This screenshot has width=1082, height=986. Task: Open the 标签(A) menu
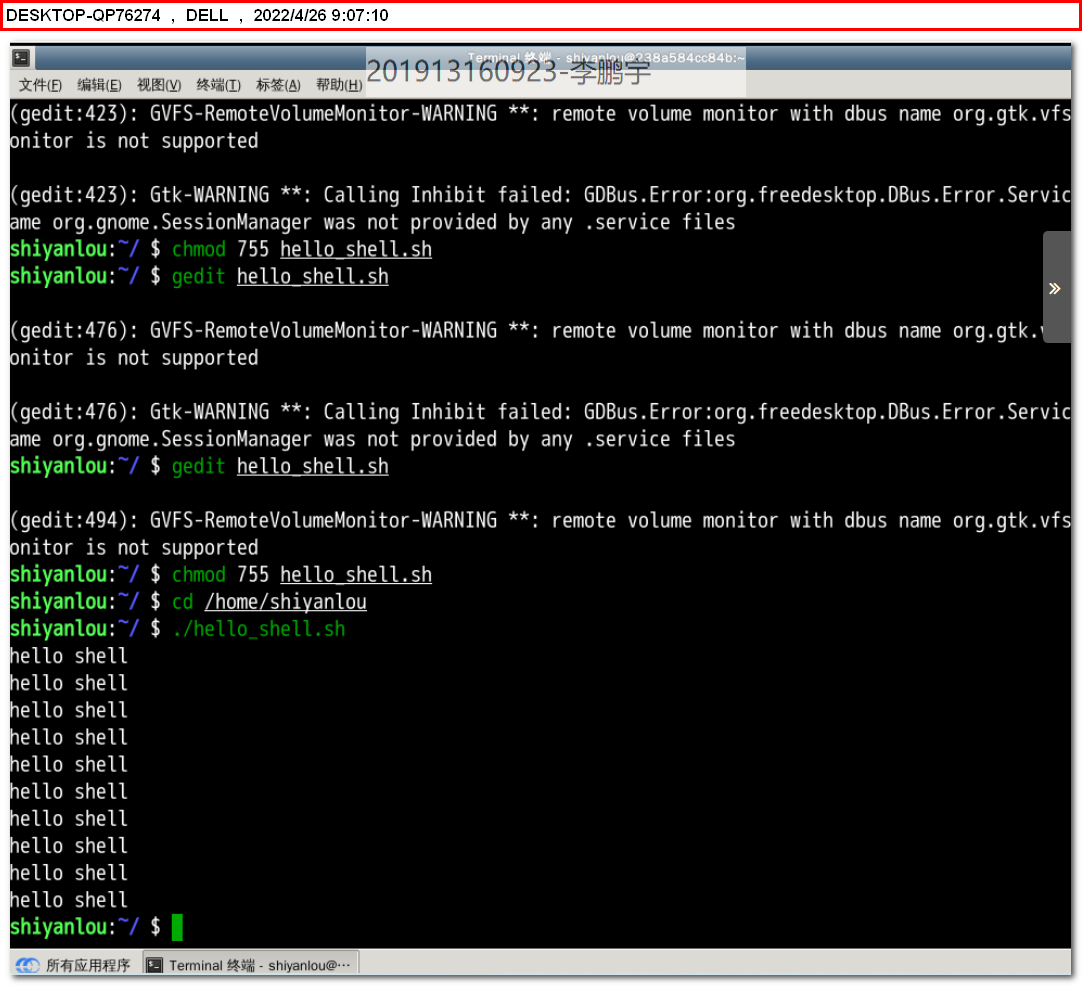coord(278,85)
